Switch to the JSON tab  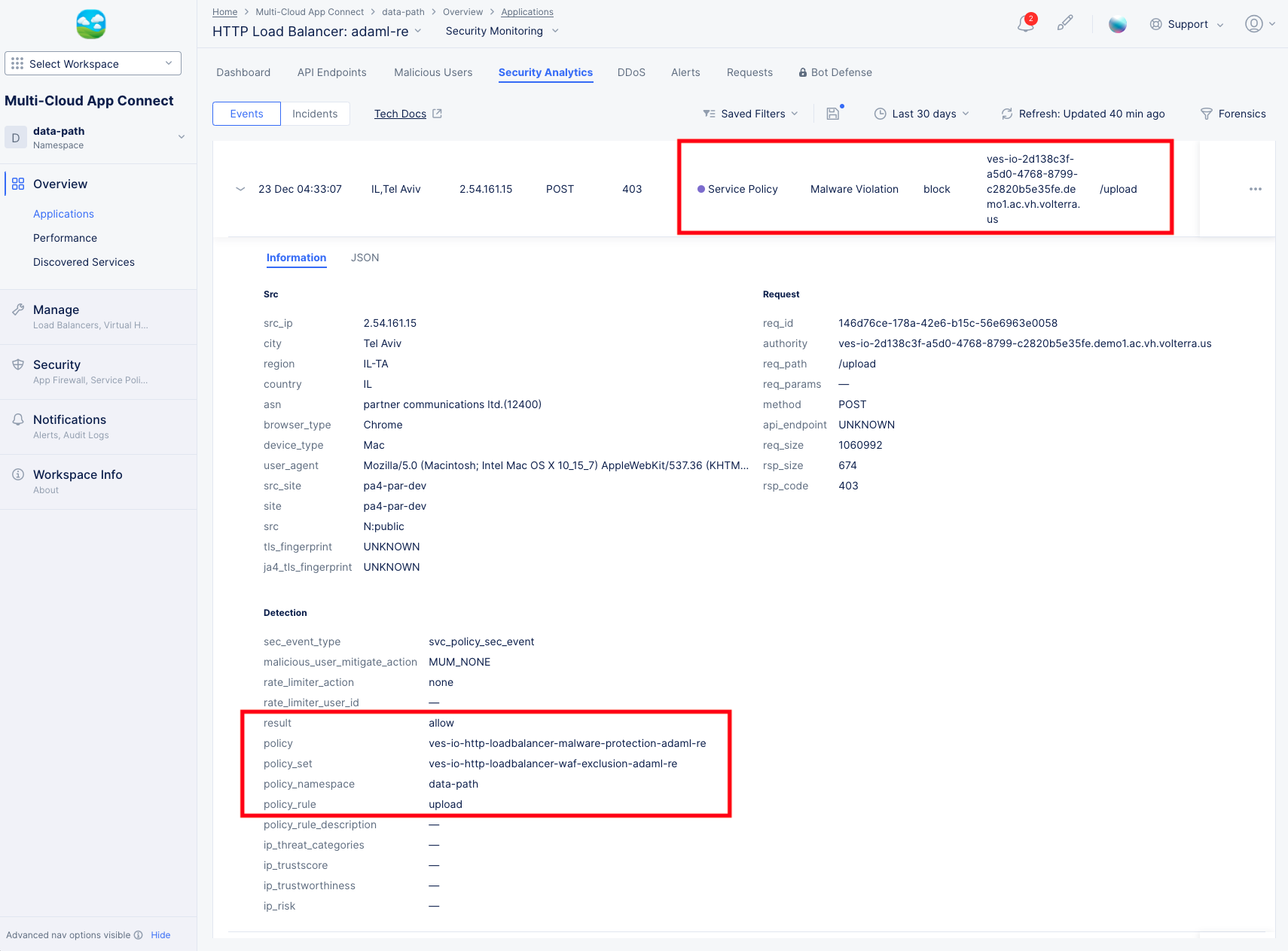click(x=365, y=258)
